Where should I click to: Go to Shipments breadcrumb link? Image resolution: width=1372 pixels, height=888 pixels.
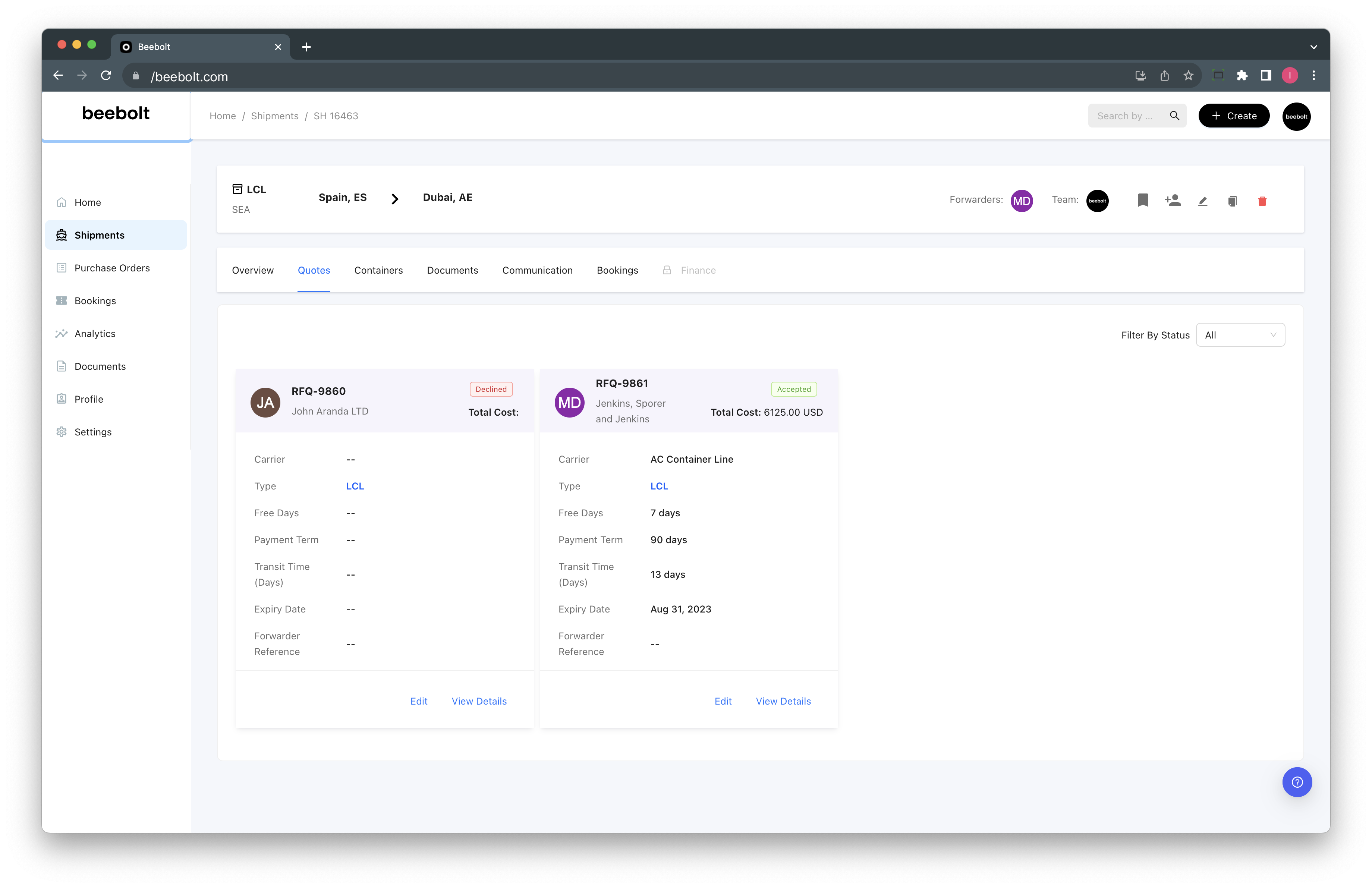(274, 116)
